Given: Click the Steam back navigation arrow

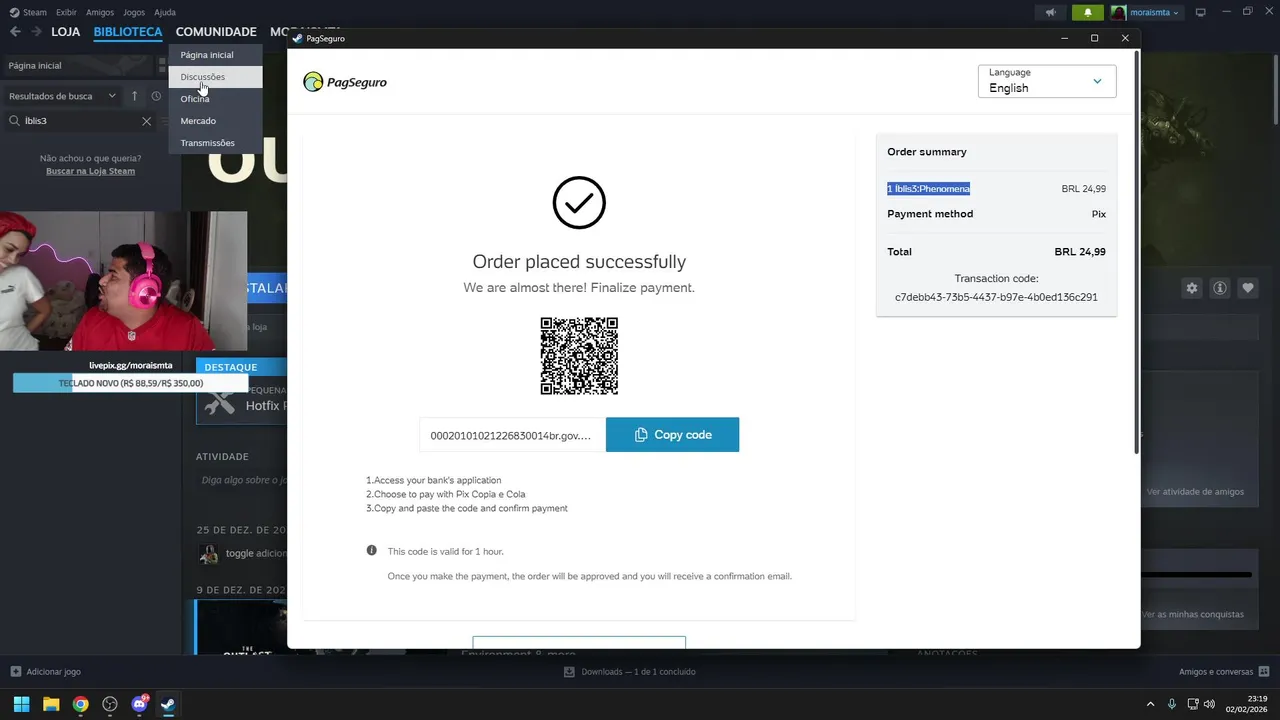Looking at the screenshot, I should (15, 32).
